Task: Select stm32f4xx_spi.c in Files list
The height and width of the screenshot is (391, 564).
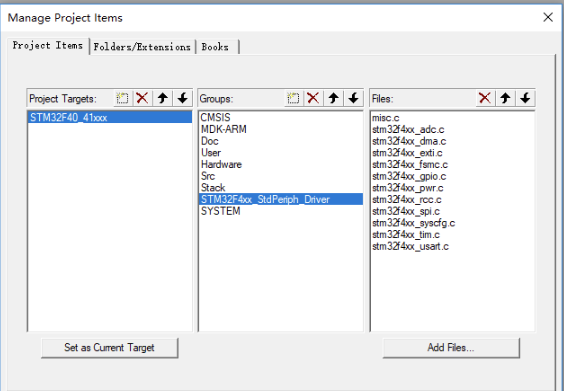Action: [452, 211]
